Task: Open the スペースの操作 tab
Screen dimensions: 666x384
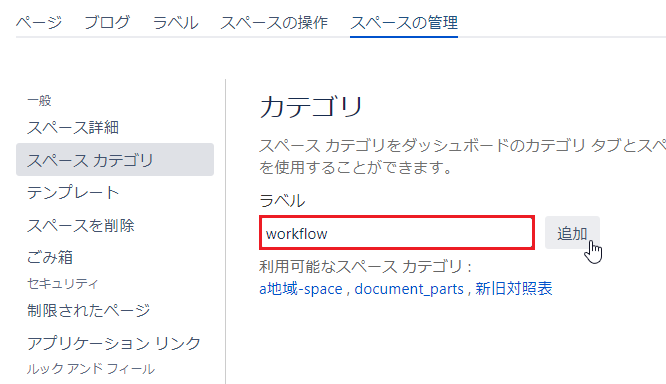Action: (274, 23)
